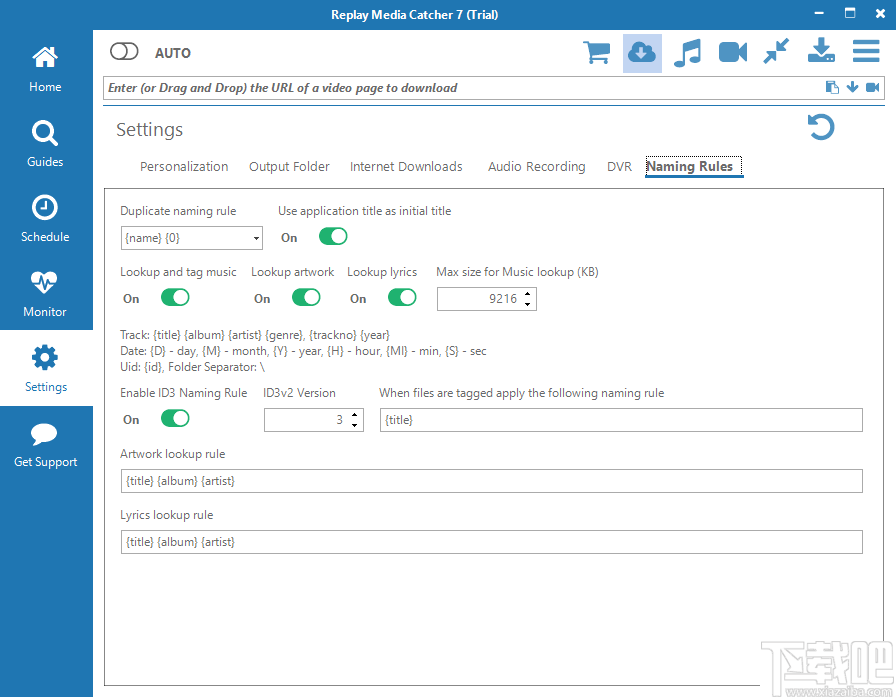Screen dimensions: 896x697
Task: Click the video camera recording icon
Action: click(733, 52)
